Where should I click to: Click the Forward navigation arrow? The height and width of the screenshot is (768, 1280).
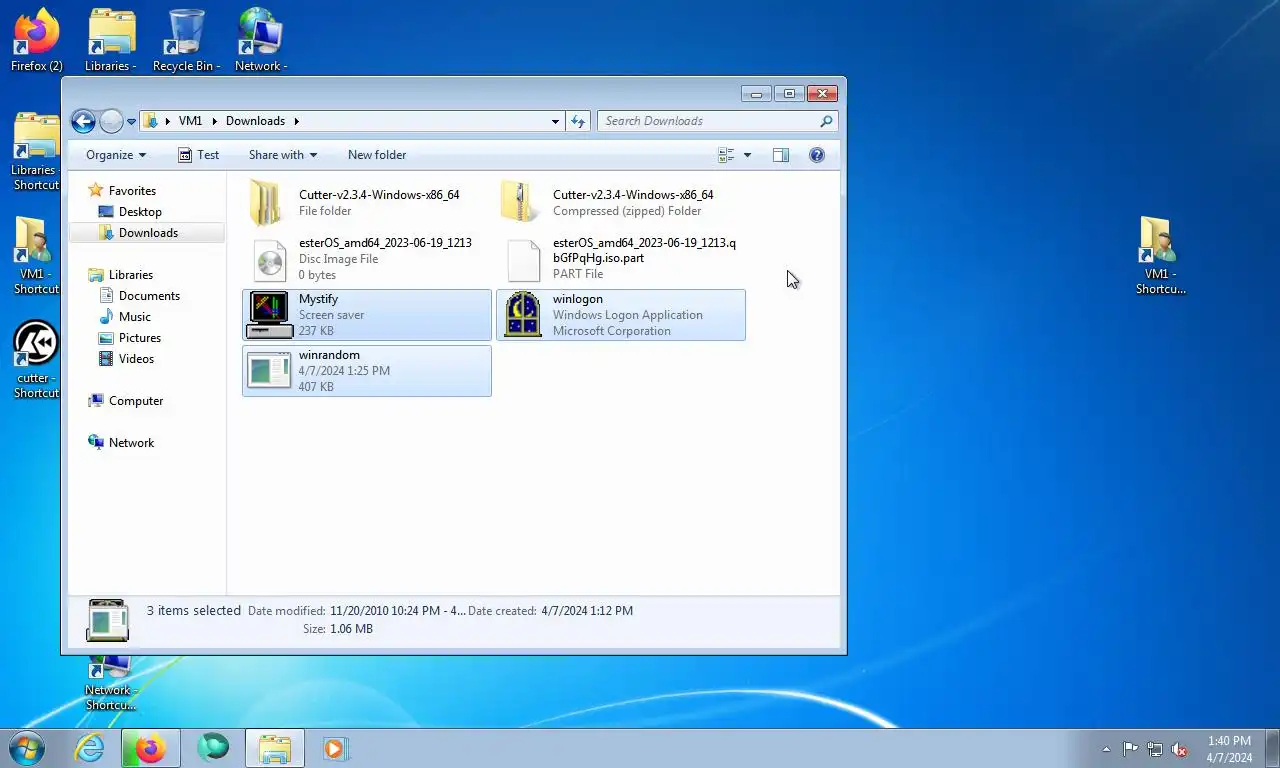(x=111, y=121)
